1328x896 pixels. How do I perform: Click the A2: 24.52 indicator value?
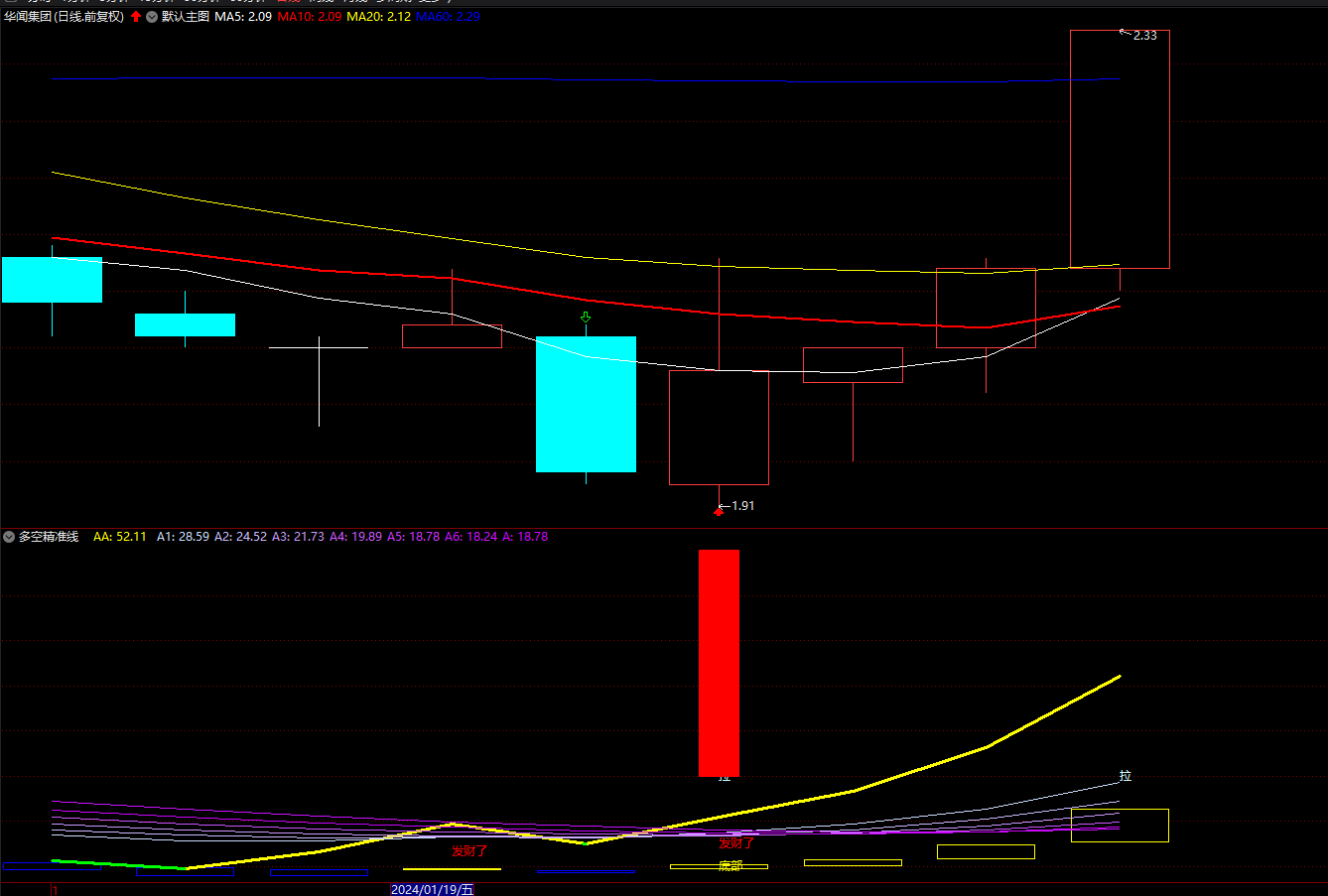pos(240,537)
